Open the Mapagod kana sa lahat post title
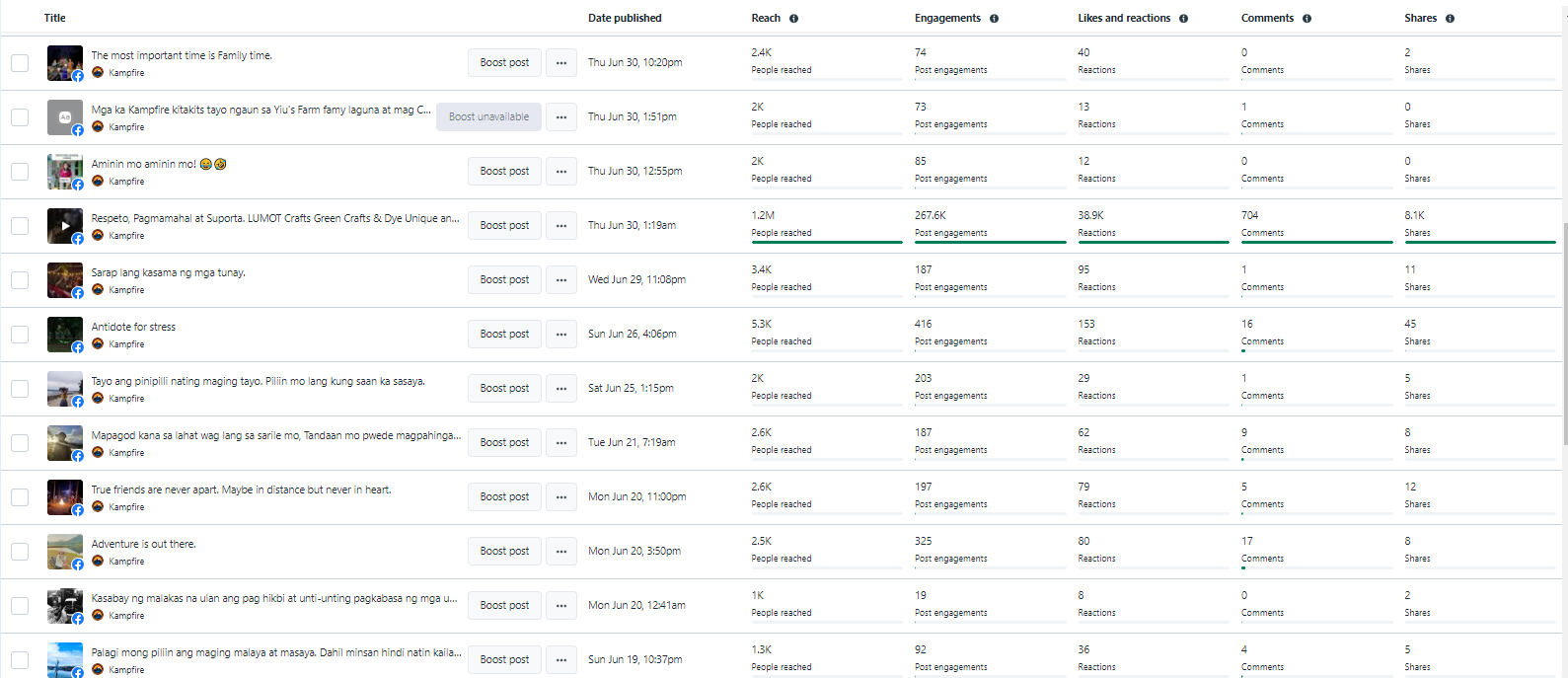 pos(275,435)
